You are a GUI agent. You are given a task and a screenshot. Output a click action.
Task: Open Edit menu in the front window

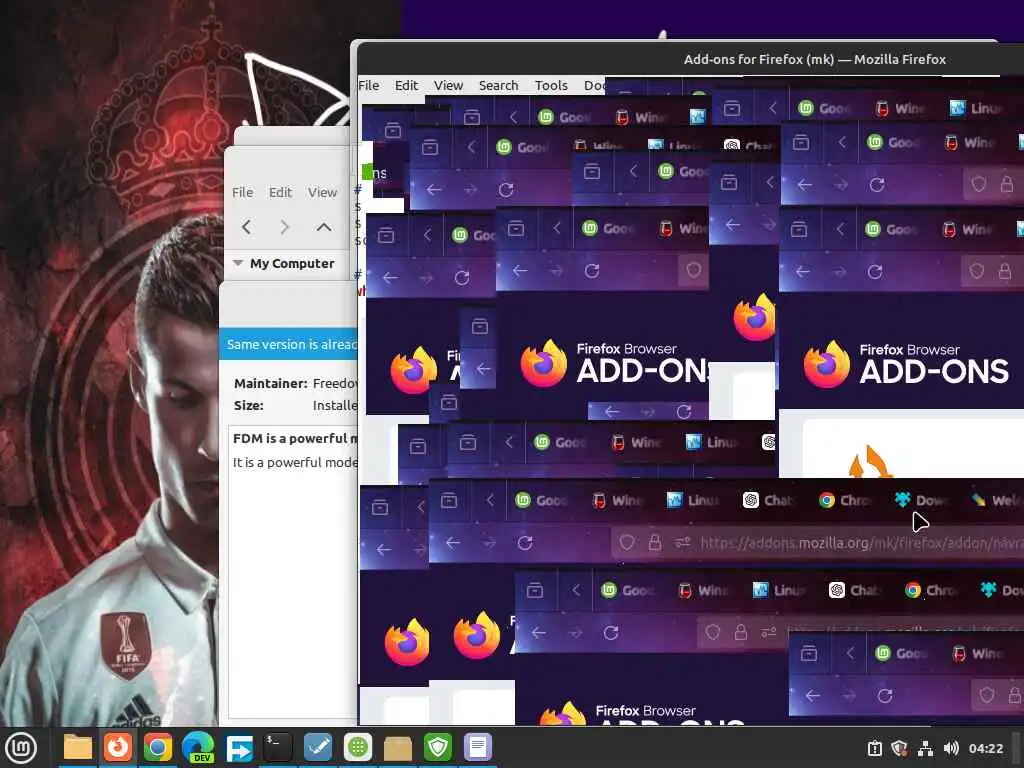click(406, 86)
